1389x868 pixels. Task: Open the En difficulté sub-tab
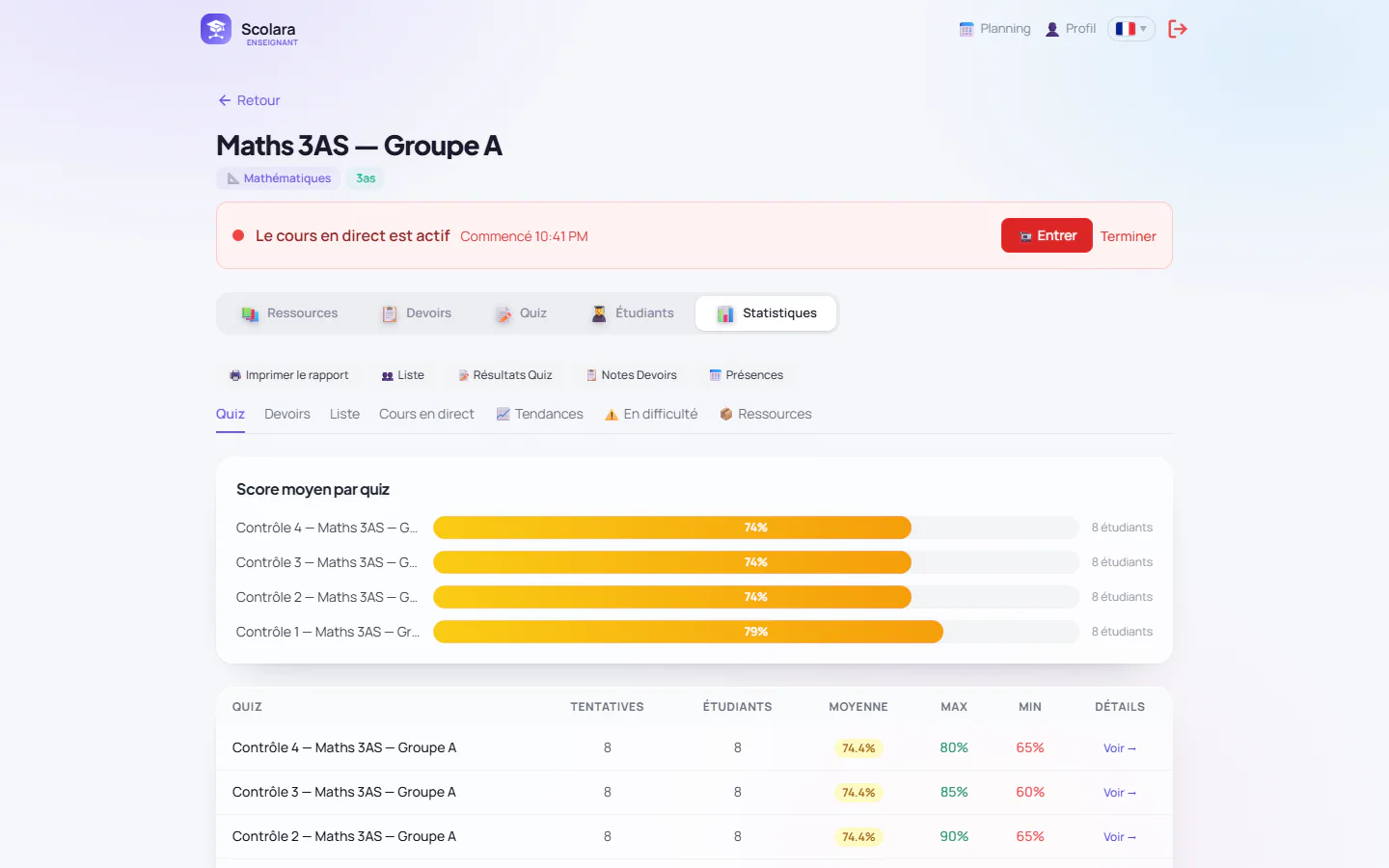tap(651, 414)
